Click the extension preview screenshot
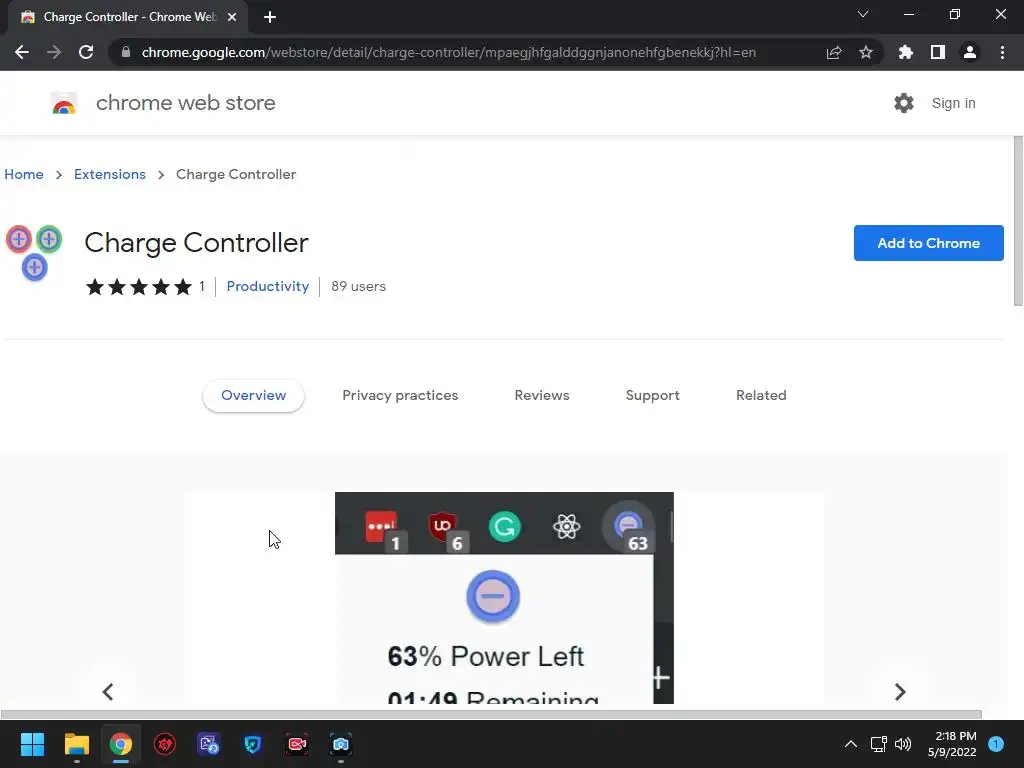This screenshot has height=768, width=1024. tap(504, 598)
